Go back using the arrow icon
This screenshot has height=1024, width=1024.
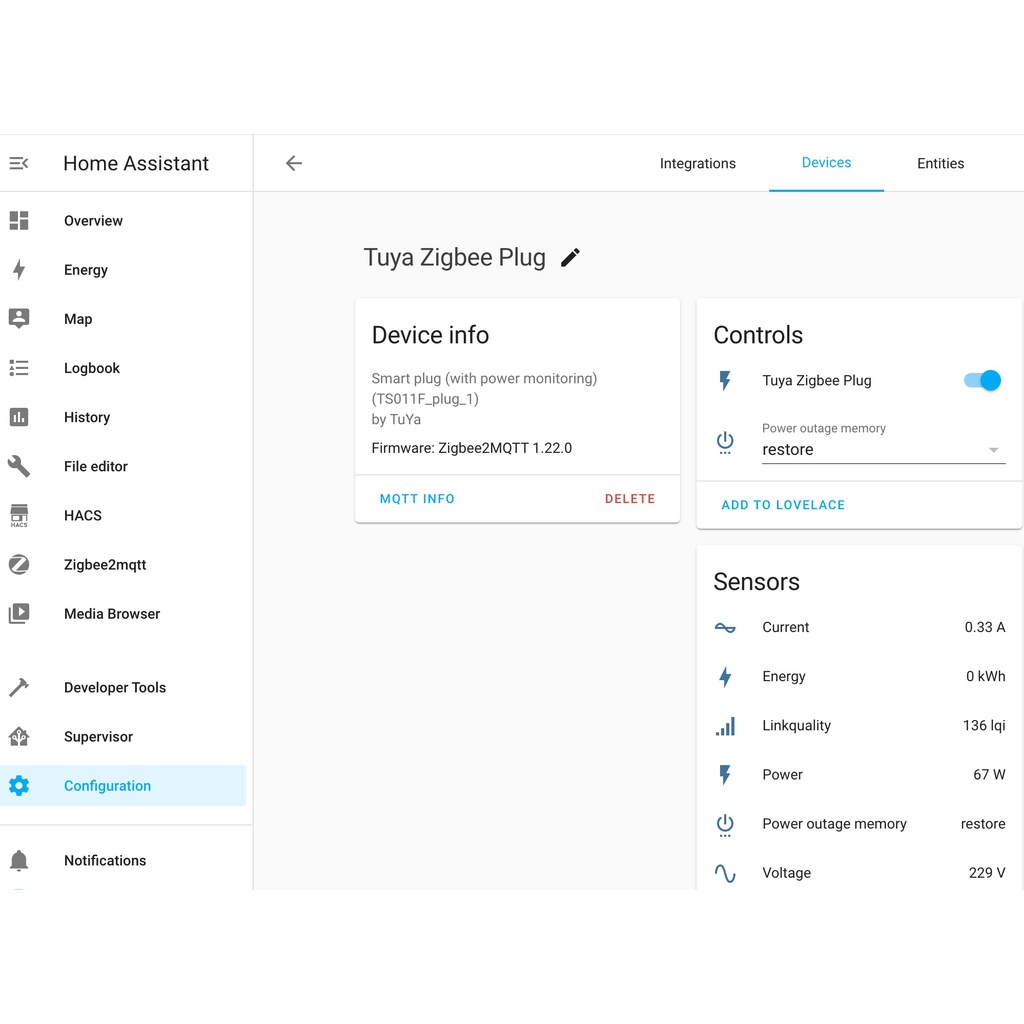click(293, 163)
